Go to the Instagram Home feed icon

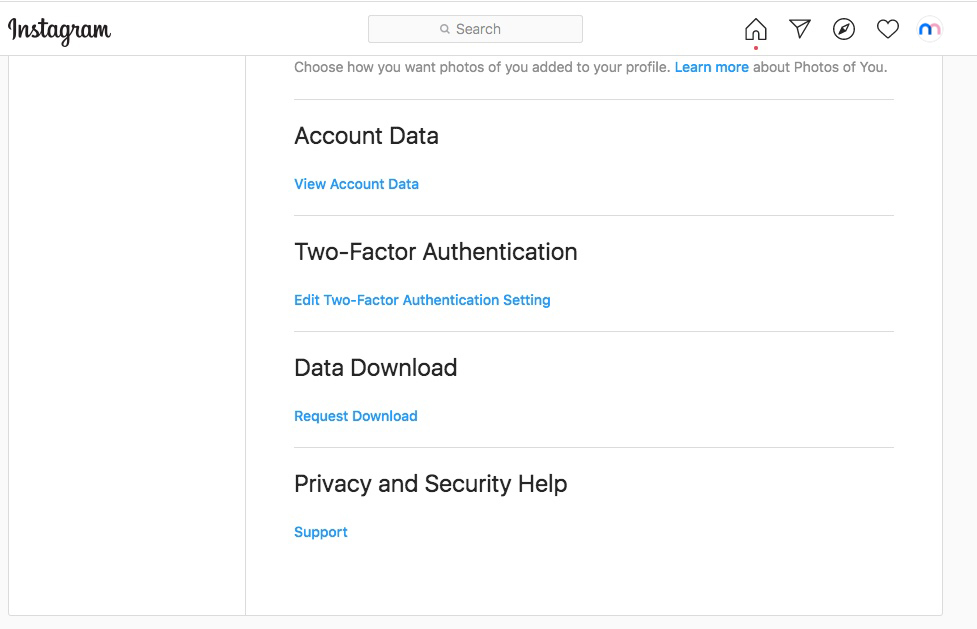[755, 29]
